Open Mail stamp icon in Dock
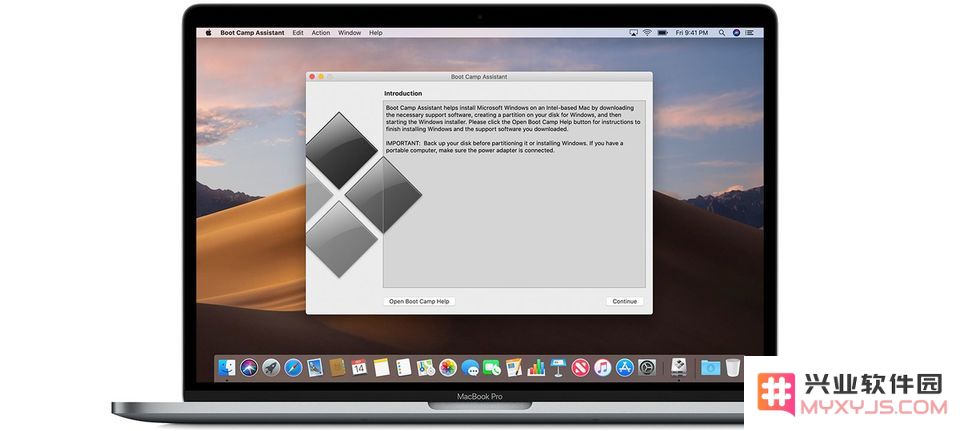 (315, 367)
